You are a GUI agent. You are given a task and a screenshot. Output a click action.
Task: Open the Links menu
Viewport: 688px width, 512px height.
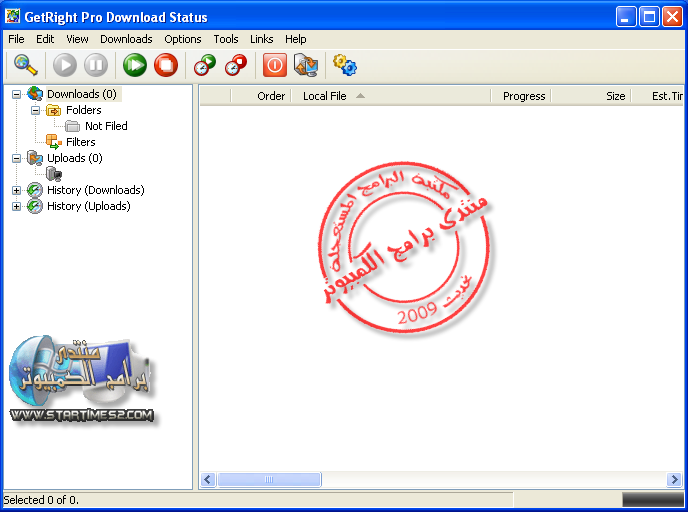[262, 39]
